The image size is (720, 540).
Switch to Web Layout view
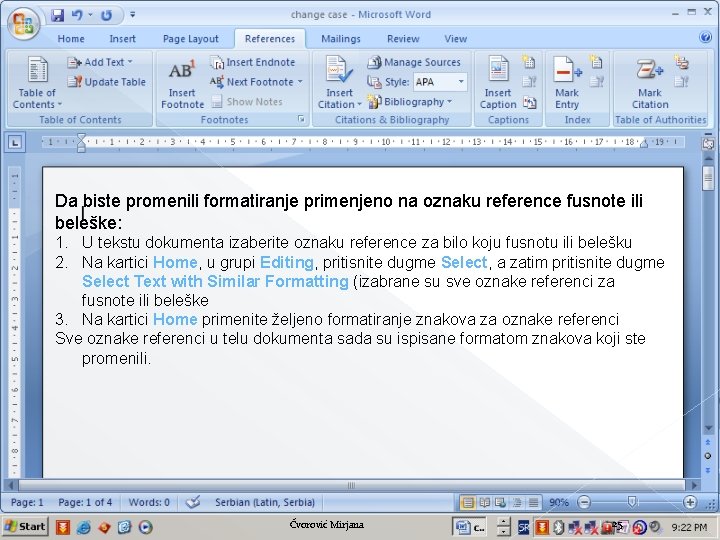[501, 502]
